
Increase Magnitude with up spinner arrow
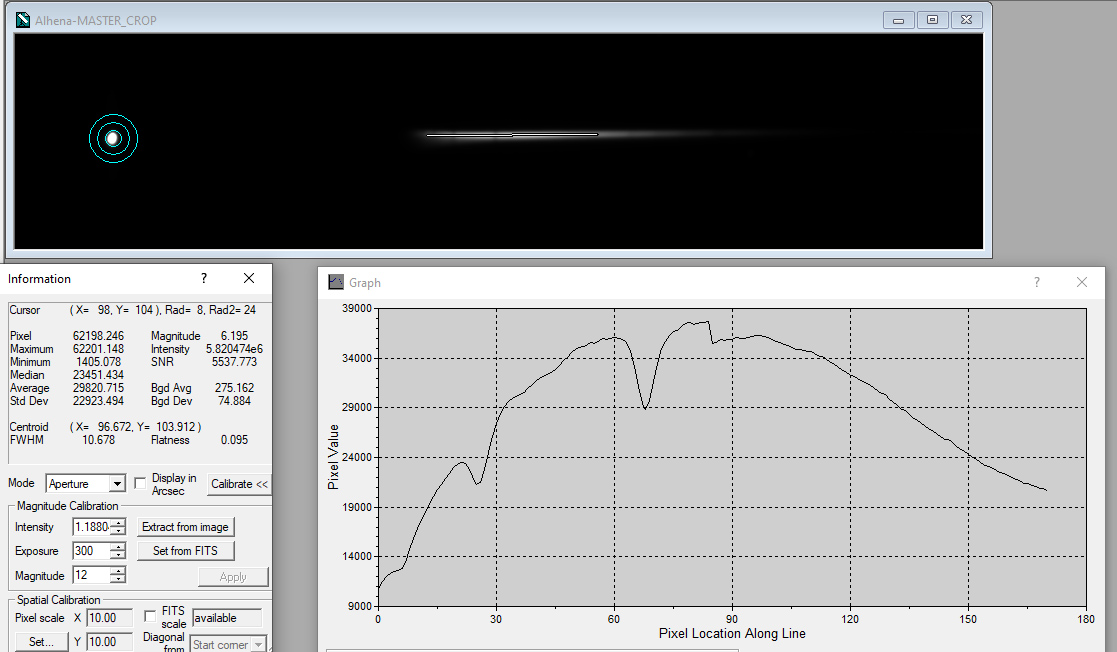[x=119, y=571]
